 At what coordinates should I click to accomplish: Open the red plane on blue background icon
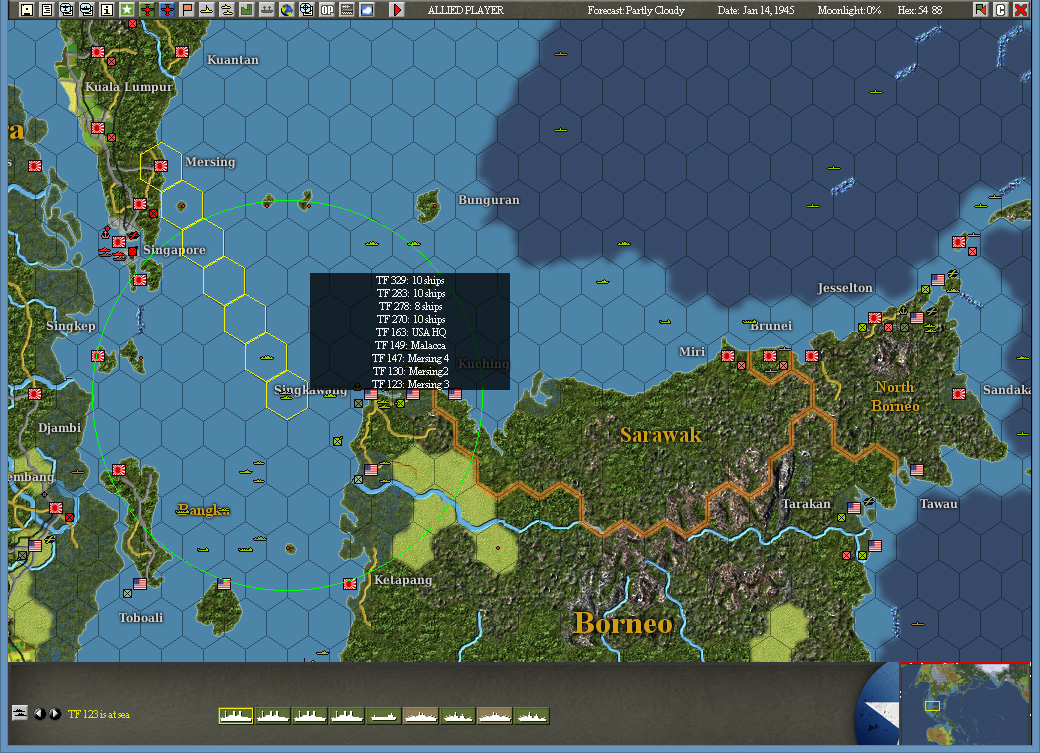166,9
